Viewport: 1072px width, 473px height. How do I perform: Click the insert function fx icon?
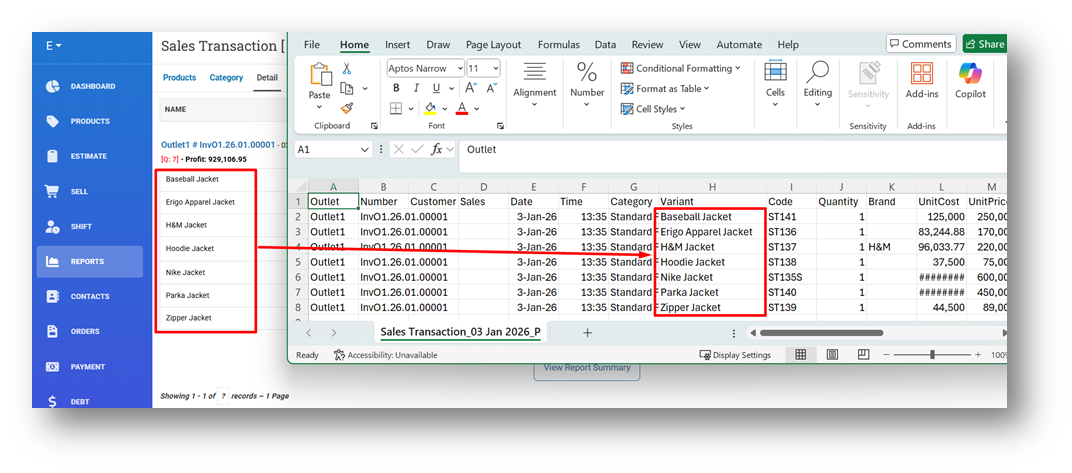pos(437,149)
